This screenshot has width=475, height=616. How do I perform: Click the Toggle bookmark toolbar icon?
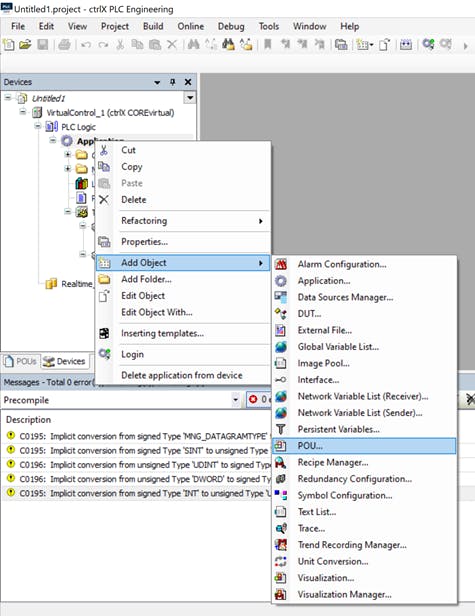(x=268, y=44)
